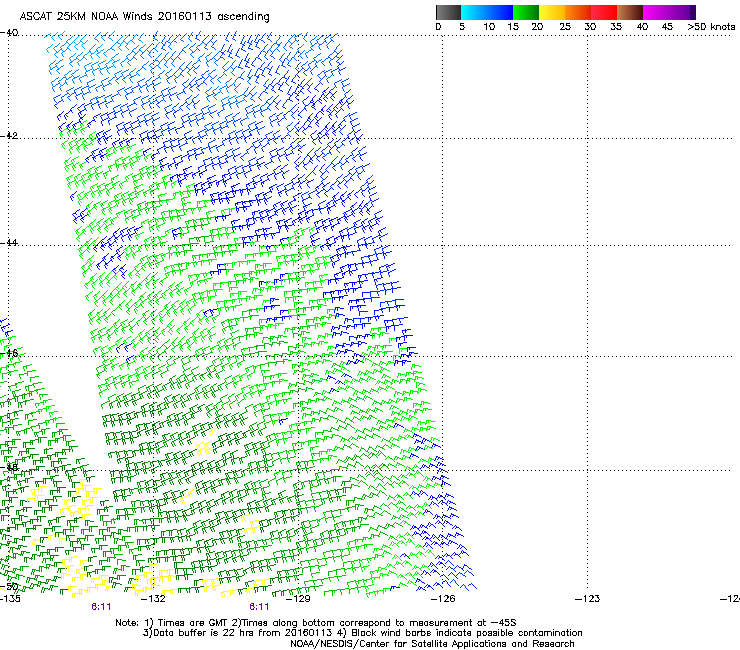
Task: Click the '-123' longitude axis label
Action: click(587, 599)
